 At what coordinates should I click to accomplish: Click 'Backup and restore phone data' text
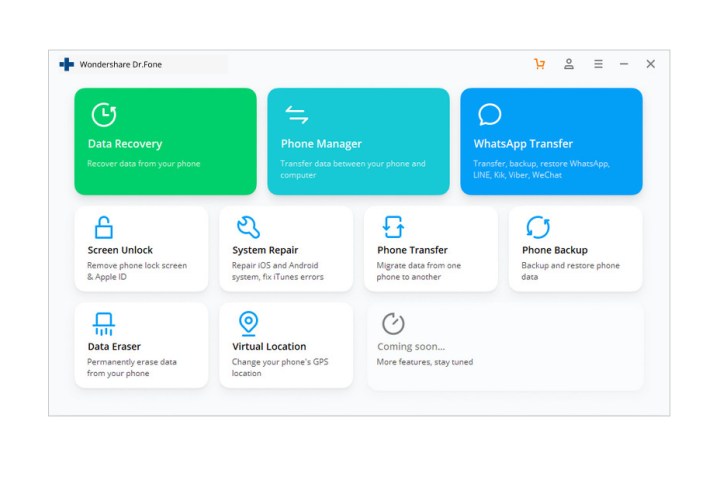pos(570,271)
